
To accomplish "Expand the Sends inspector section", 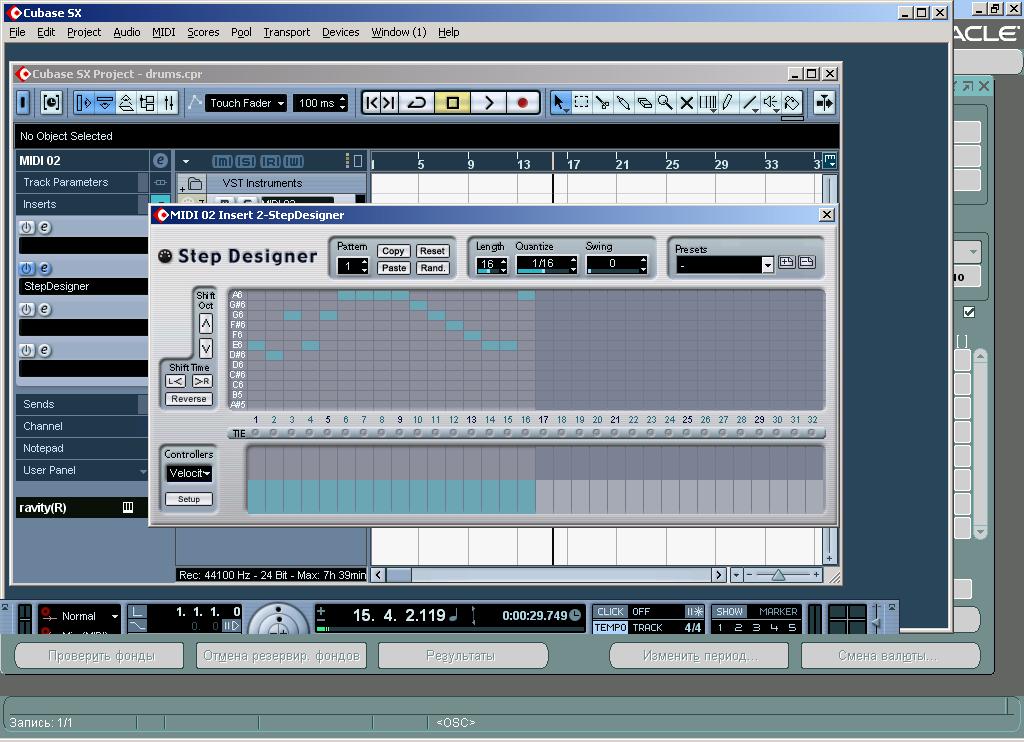I will pyautogui.click(x=82, y=404).
